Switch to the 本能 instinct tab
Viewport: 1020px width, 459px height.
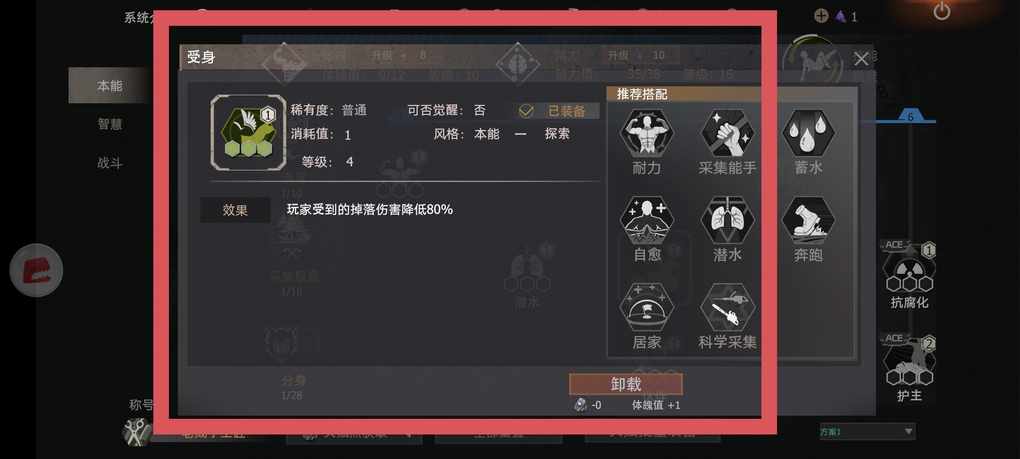click(x=109, y=86)
